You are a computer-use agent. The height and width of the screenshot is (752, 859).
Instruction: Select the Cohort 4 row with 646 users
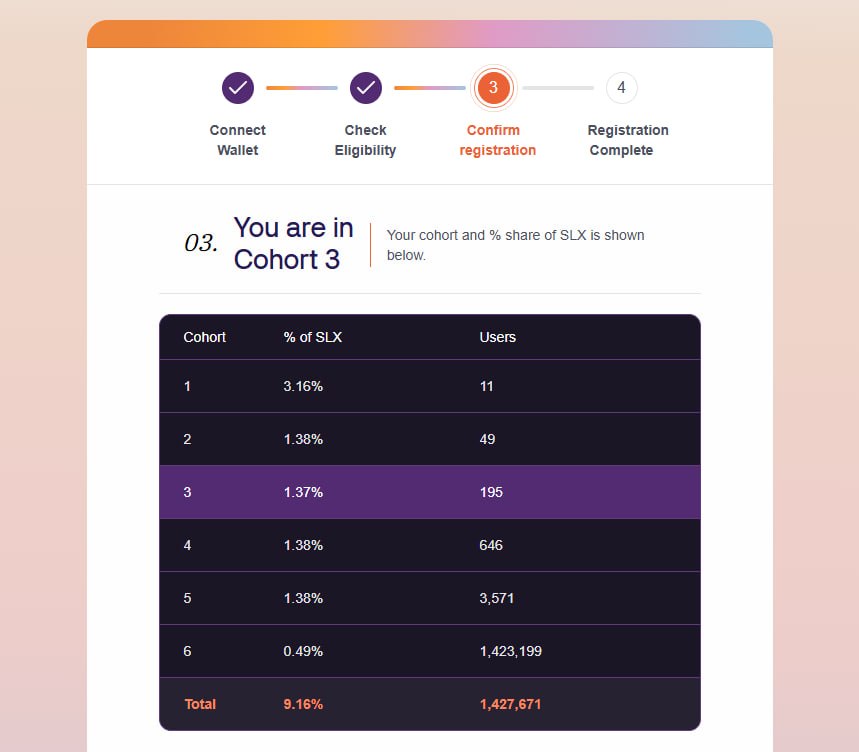[x=430, y=545]
